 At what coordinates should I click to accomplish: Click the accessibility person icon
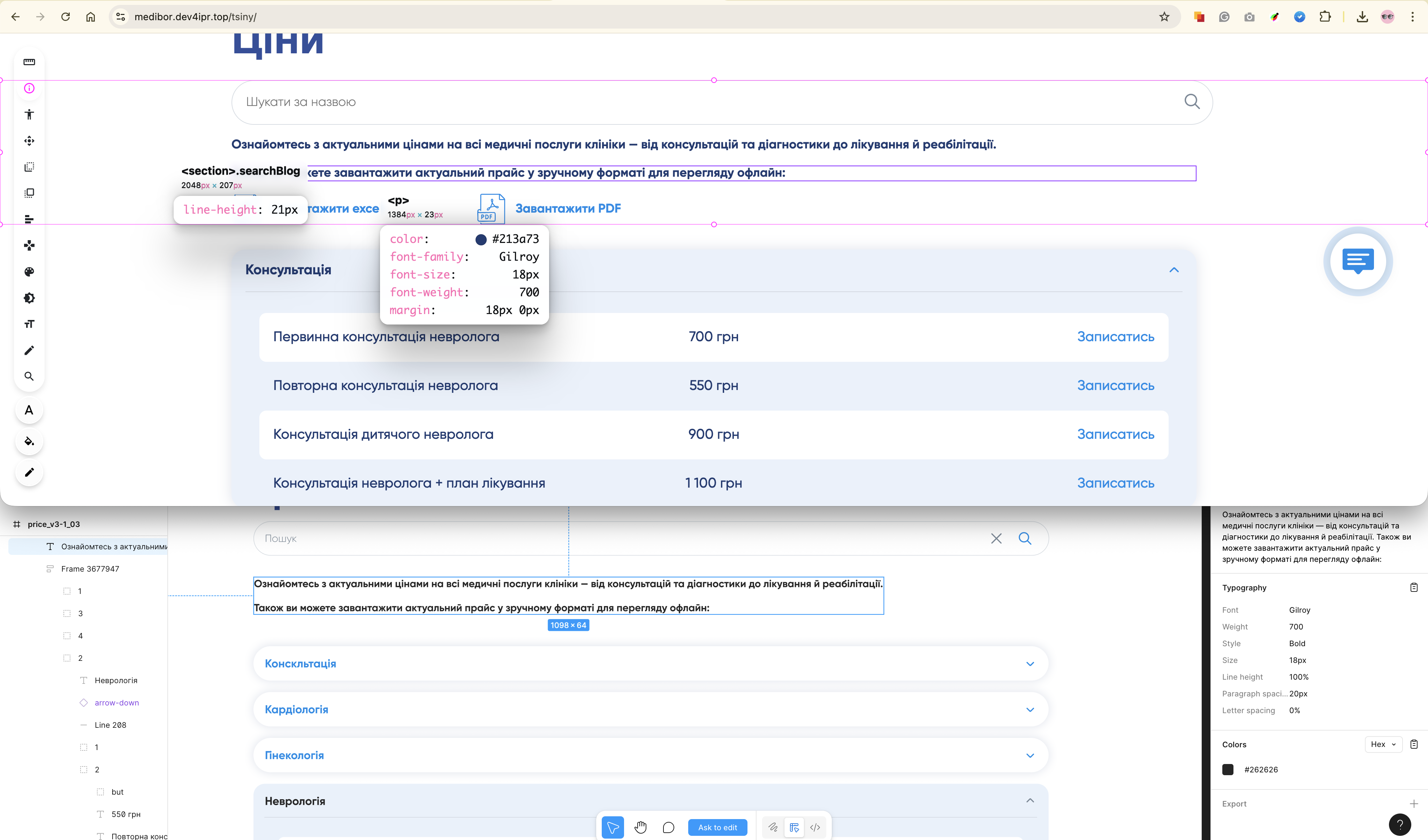(29, 114)
